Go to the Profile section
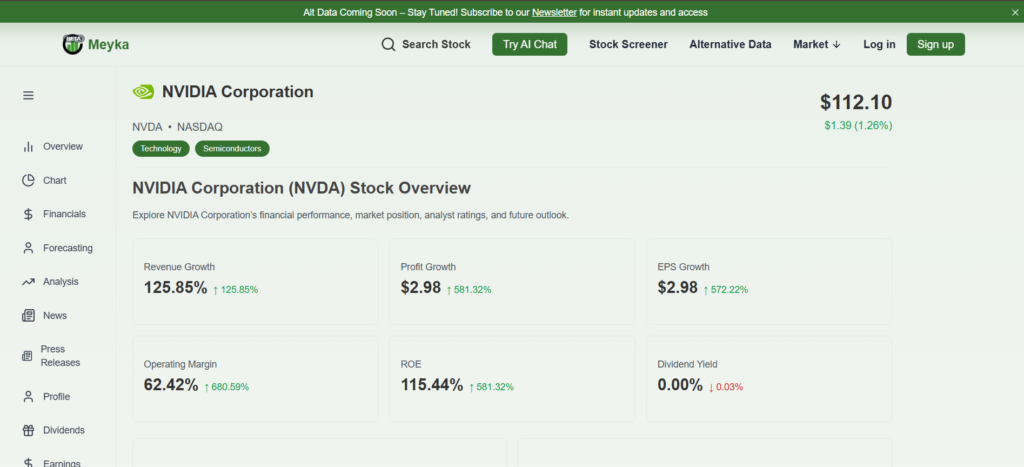 click(56, 396)
